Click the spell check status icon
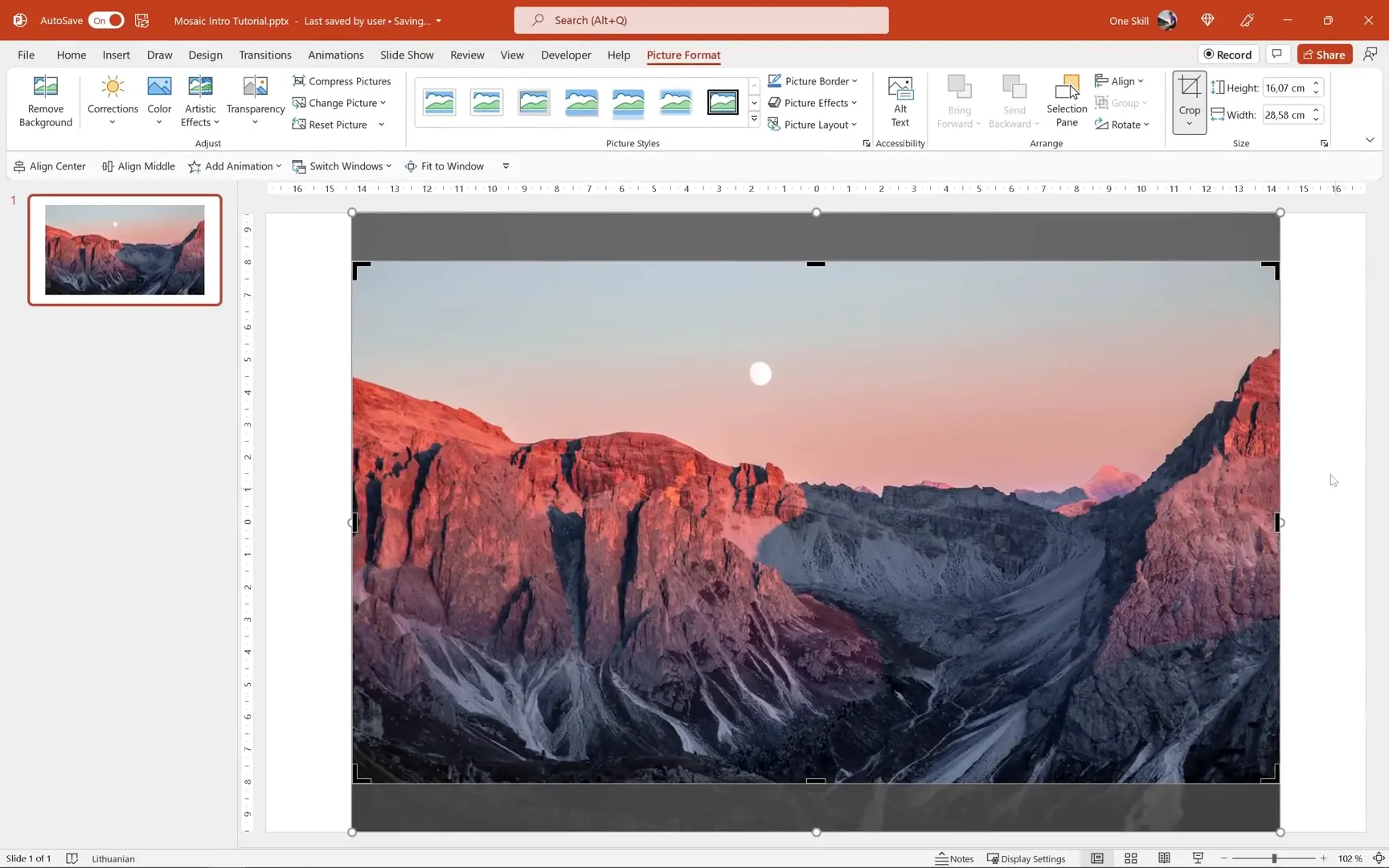 [x=72, y=858]
